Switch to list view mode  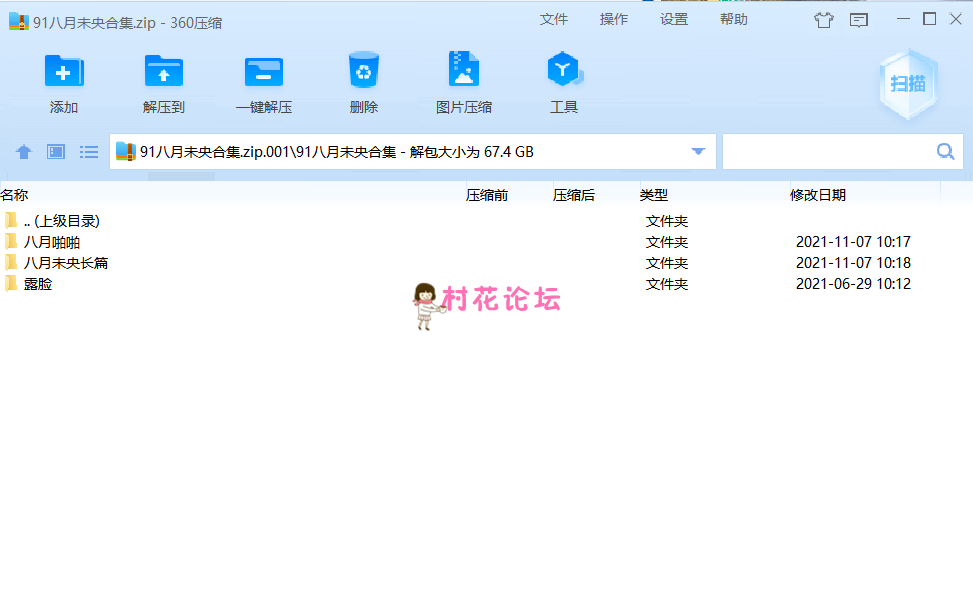pyautogui.click(x=89, y=152)
